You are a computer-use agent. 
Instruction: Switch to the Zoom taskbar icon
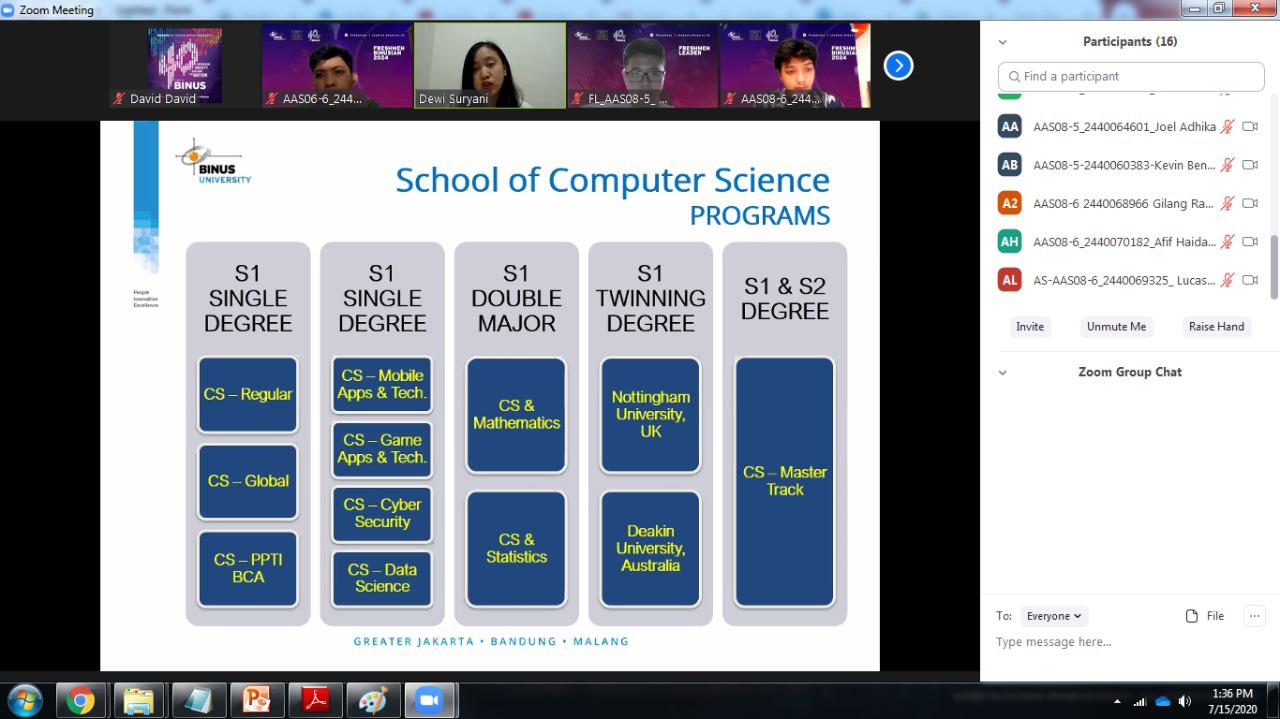[431, 701]
